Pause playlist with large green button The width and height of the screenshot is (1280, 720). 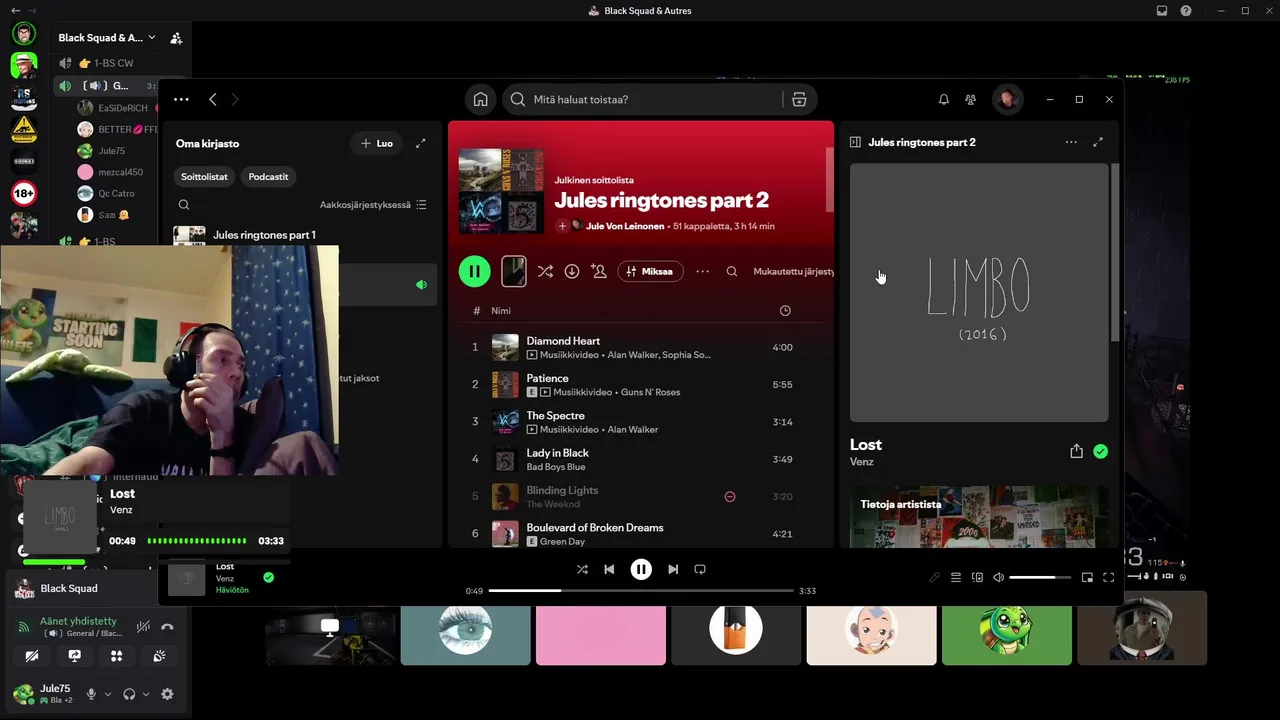click(474, 271)
